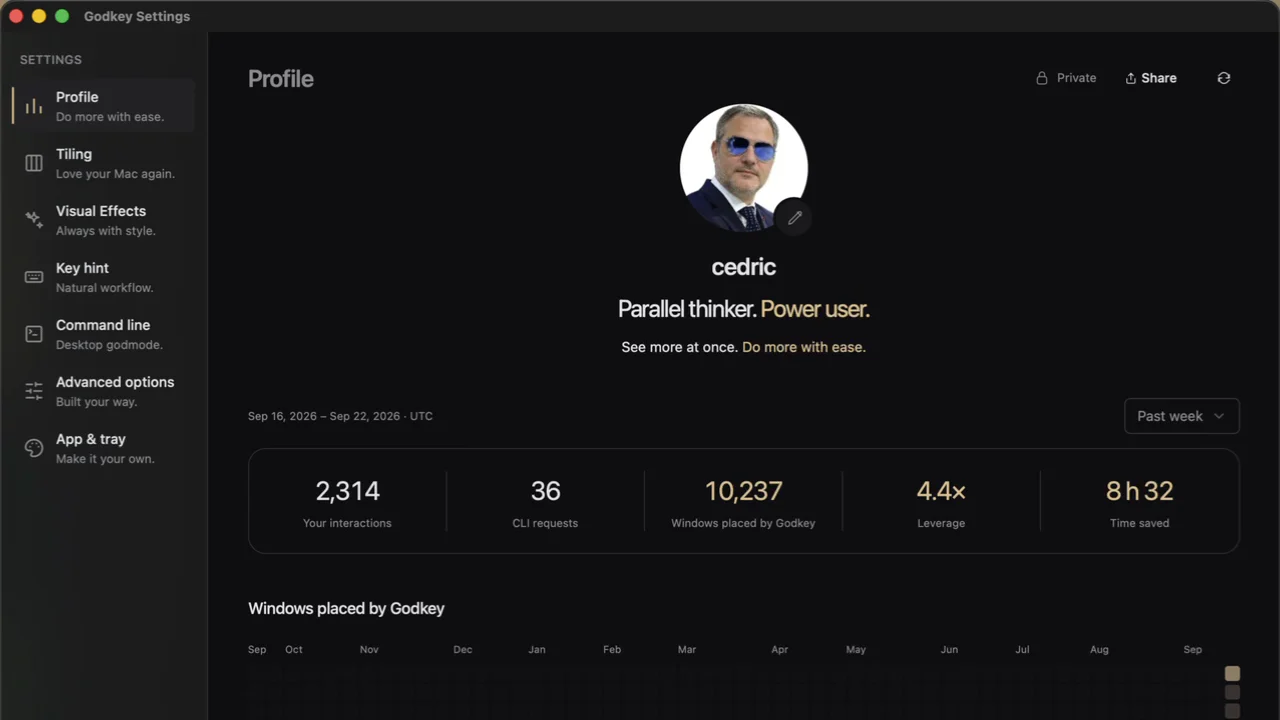This screenshot has width=1280, height=720.
Task: Click the 2,314 interactions value
Action: (347, 491)
